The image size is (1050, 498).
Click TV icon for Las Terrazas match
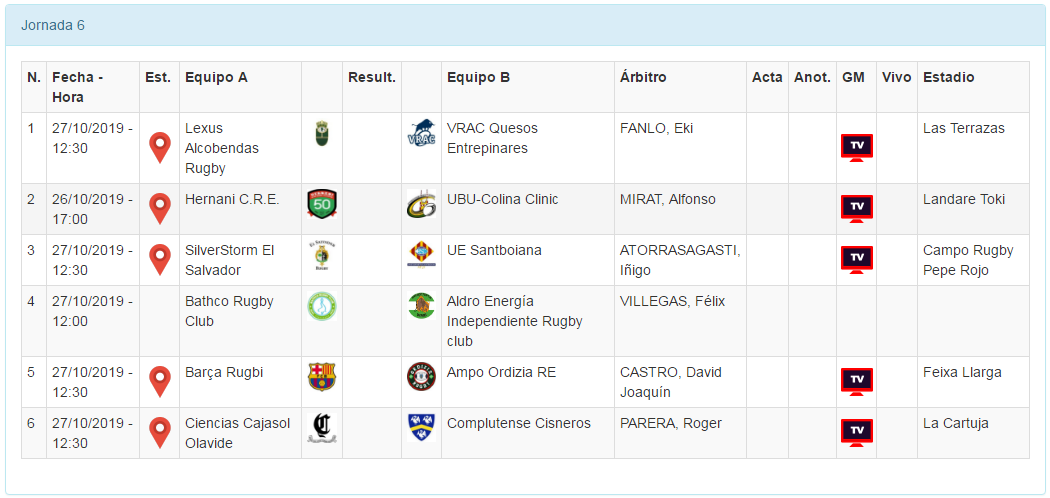pos(856,147)
